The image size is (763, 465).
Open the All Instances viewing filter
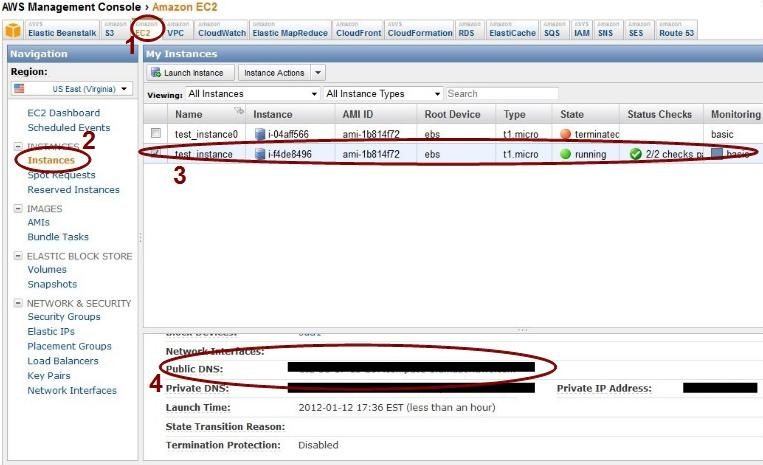pos(253,94)
